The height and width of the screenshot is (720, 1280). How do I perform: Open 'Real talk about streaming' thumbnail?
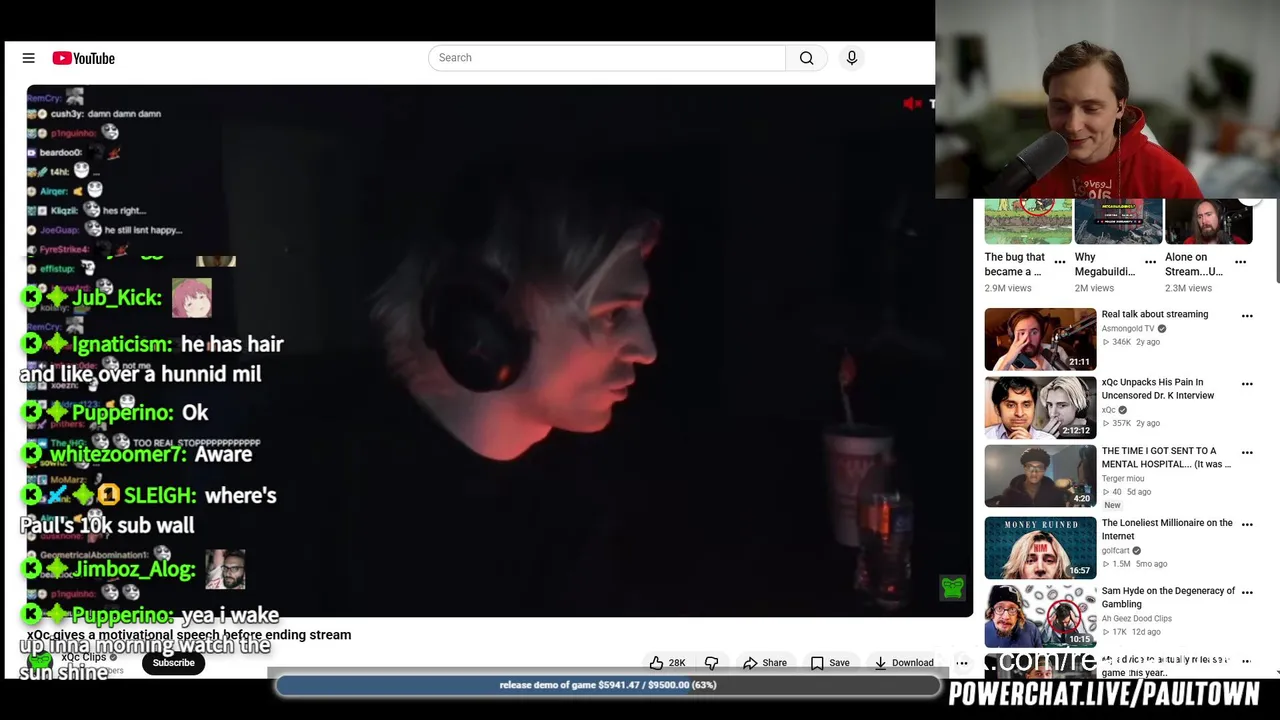[x=1040, y=339]
